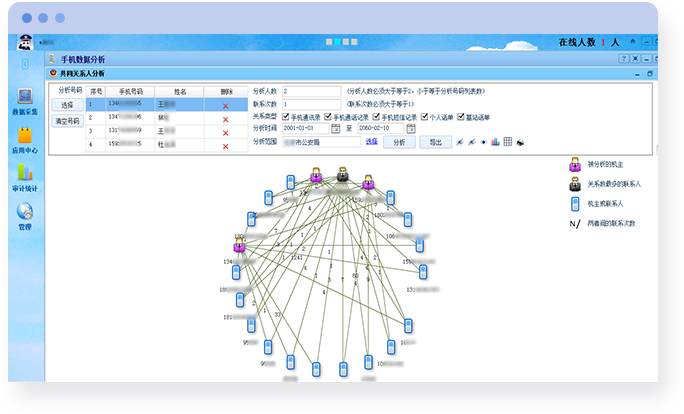Toggle the 手机通话记录 checkbox
This screenshot has height=414, width=684.
coord(328,116)
